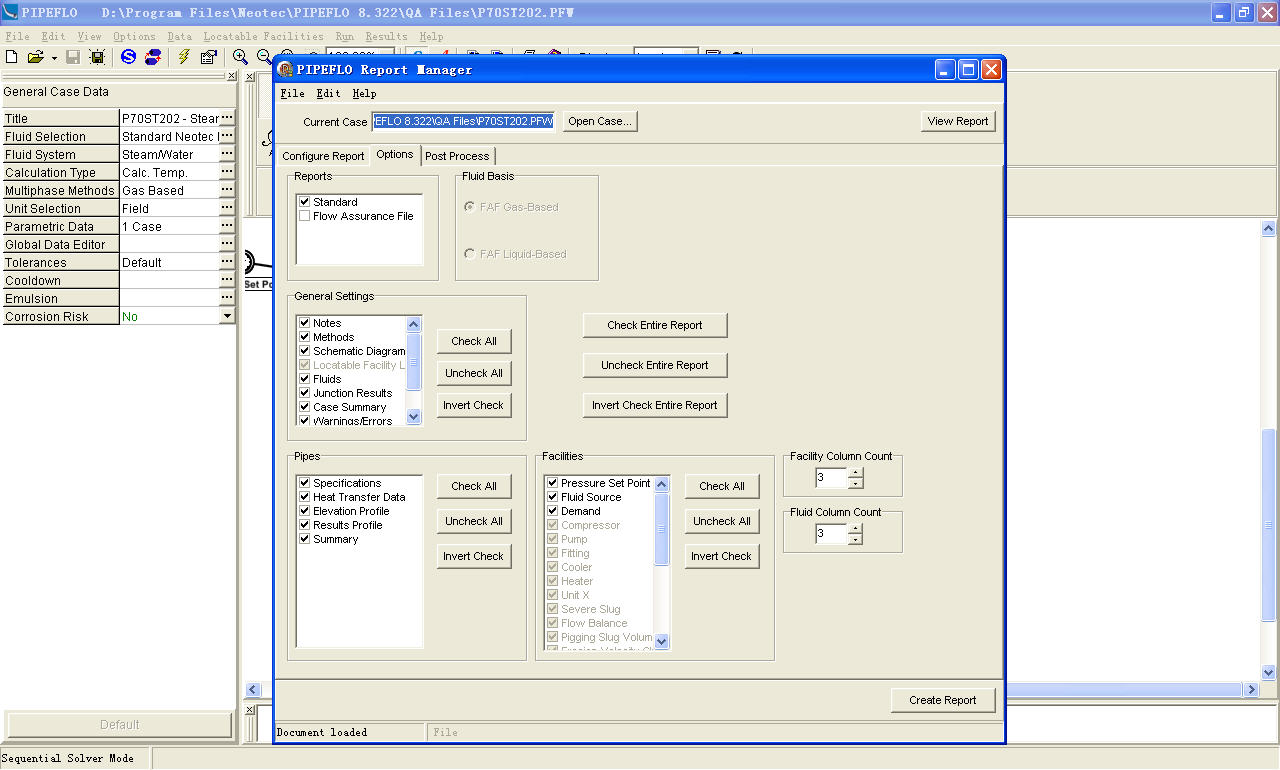Open Calculation Type ellipsis button
This screenshot has width=1280, height=770.
(227, 172)
